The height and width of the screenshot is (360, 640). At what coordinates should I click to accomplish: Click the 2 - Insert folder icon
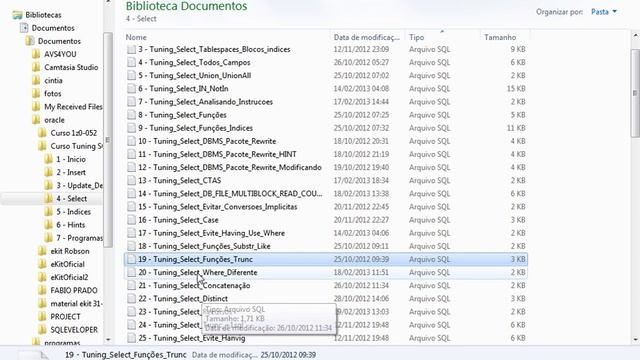49,172
